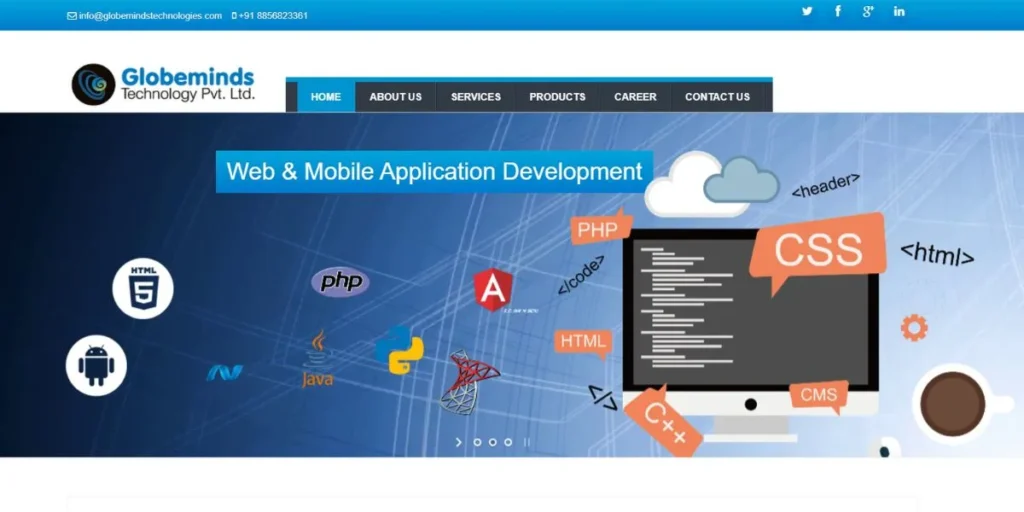Click the blue .NET wave logo

pos(225,373)
